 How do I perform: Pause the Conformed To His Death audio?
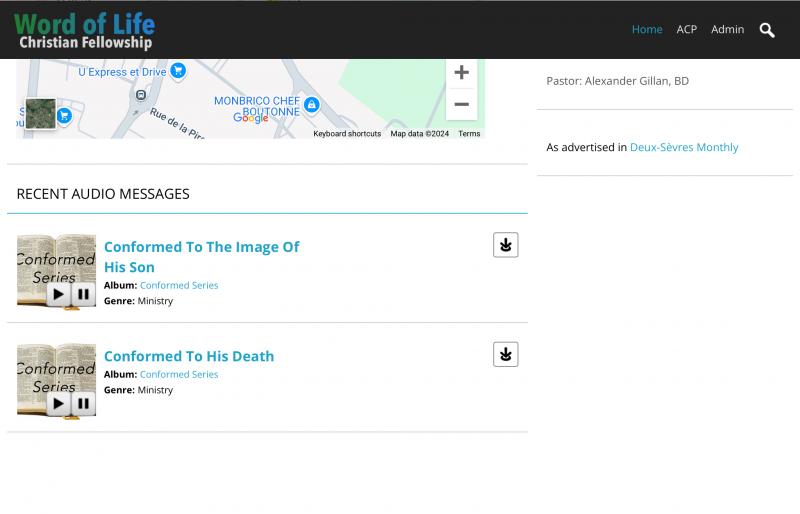point(83,404)
